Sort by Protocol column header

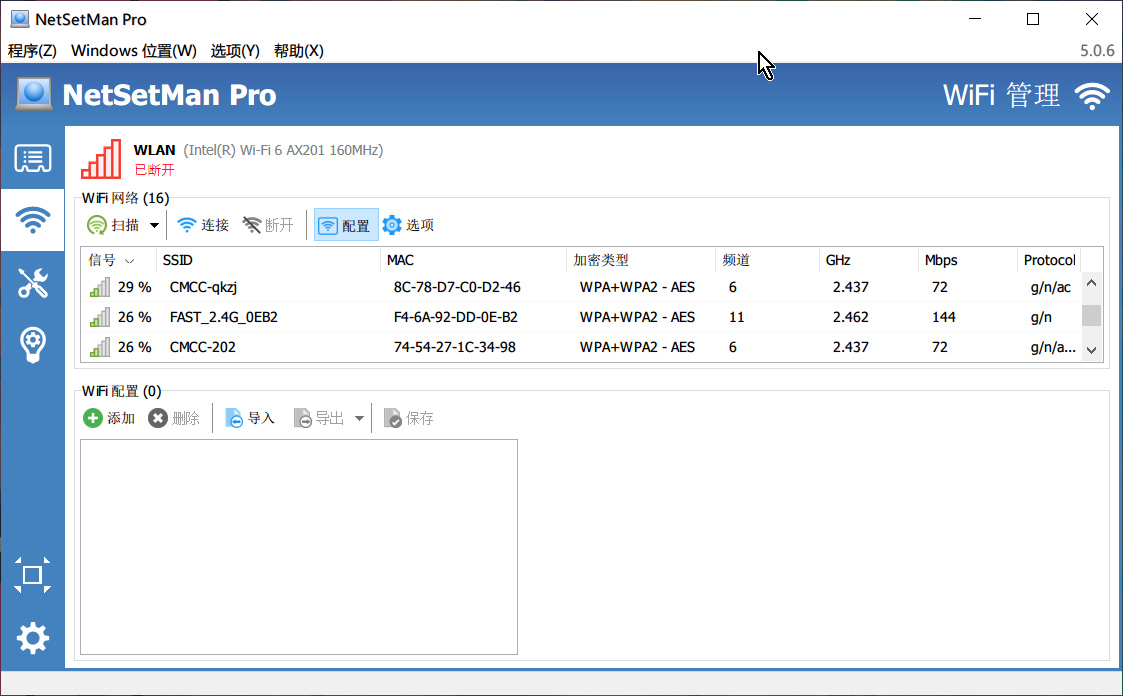1049,260
